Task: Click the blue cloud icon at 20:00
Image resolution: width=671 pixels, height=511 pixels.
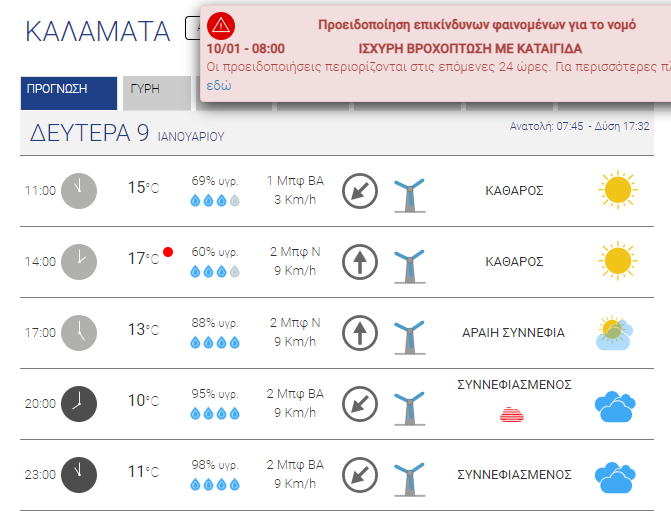Action: [x=615, y=406]
